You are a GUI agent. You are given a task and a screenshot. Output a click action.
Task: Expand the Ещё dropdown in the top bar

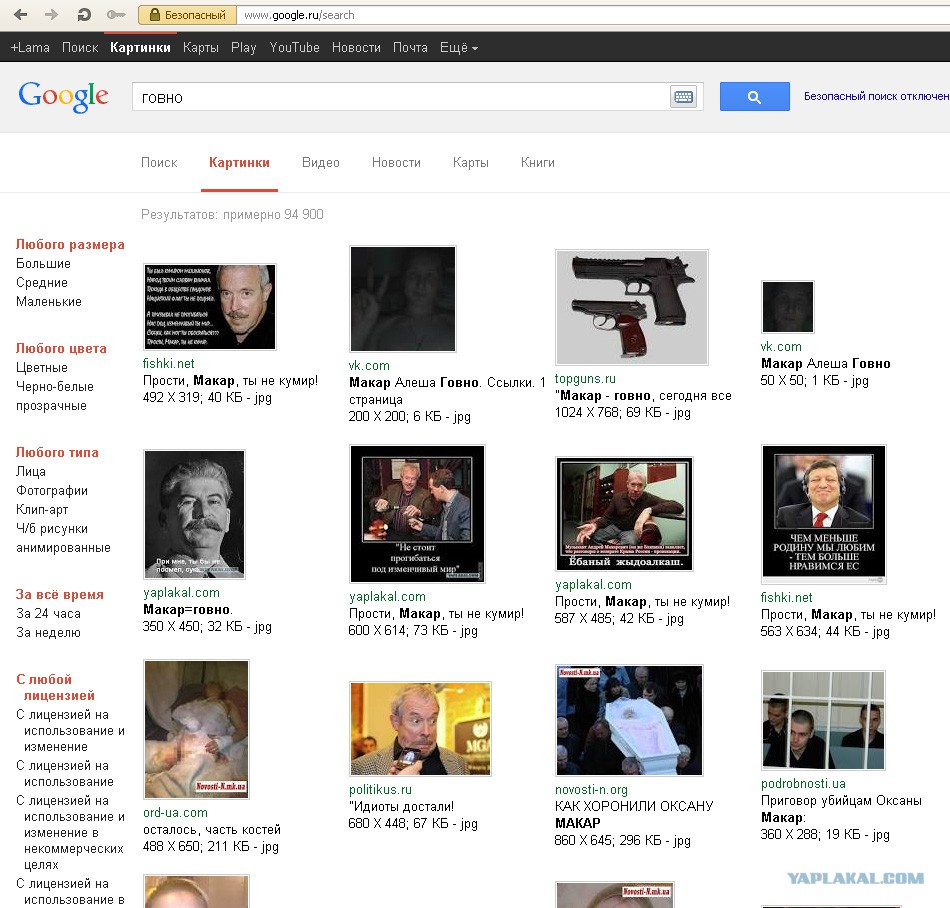click(x=459, y=47)
